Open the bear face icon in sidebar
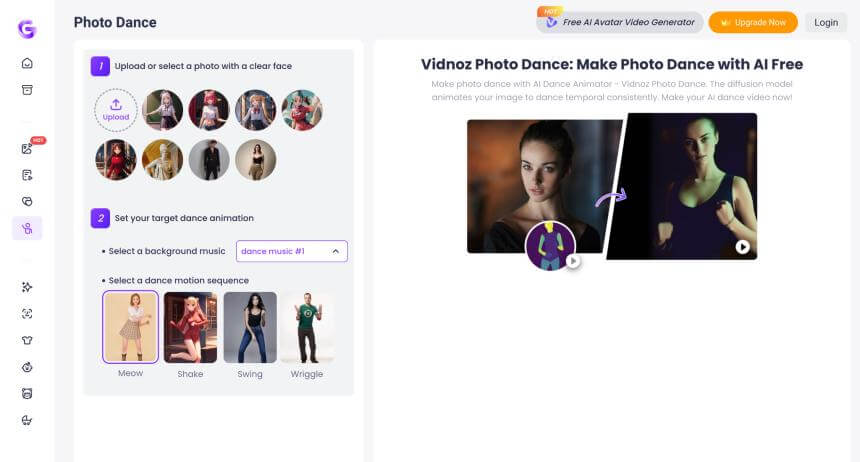The height and width of the screenshot is (462, 860). [x=27, y=393]
